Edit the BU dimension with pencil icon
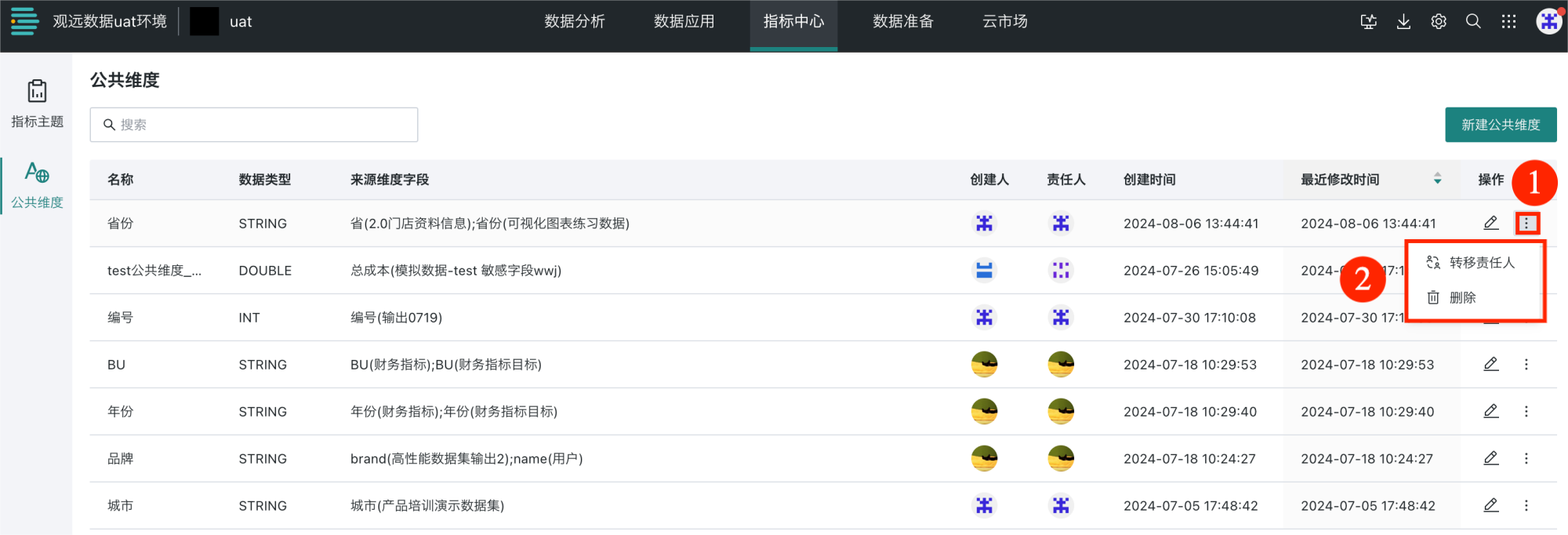This screenshot has height=535, width=1568. (1490, 365)
